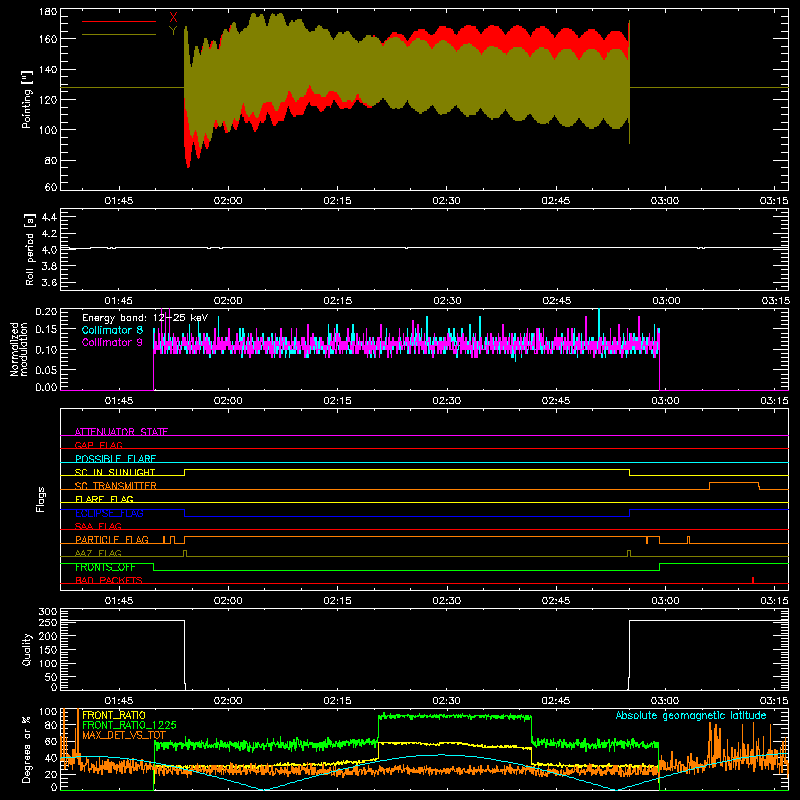
Task: Click the 180 tick on pointing axis
Action: tap(48, 12)
